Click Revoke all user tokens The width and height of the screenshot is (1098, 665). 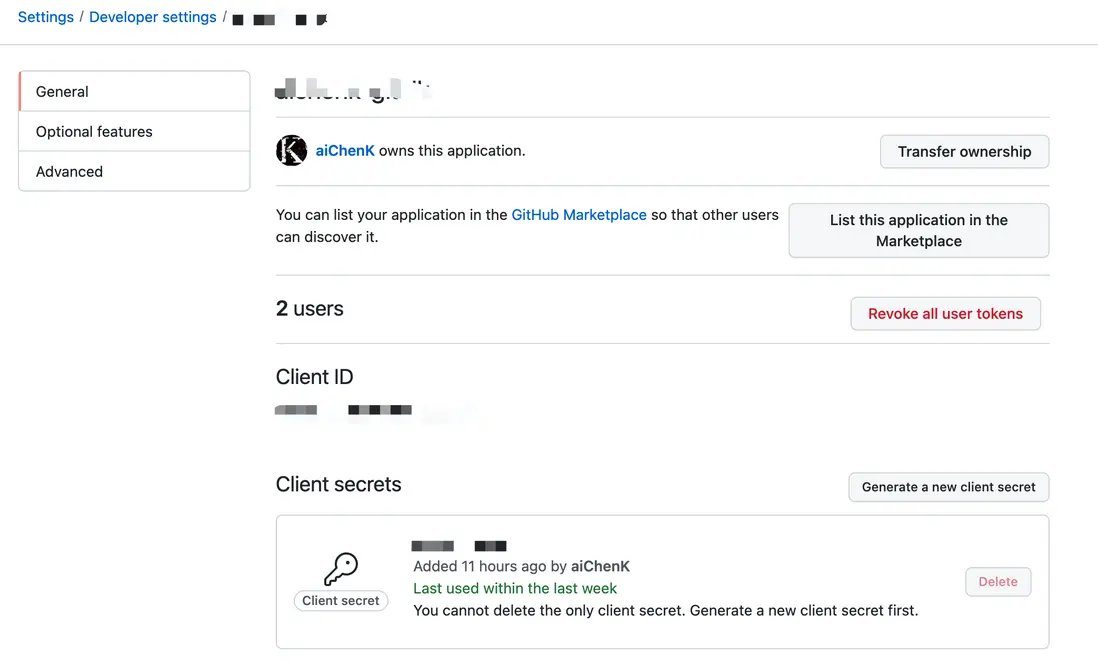point(945,313)
